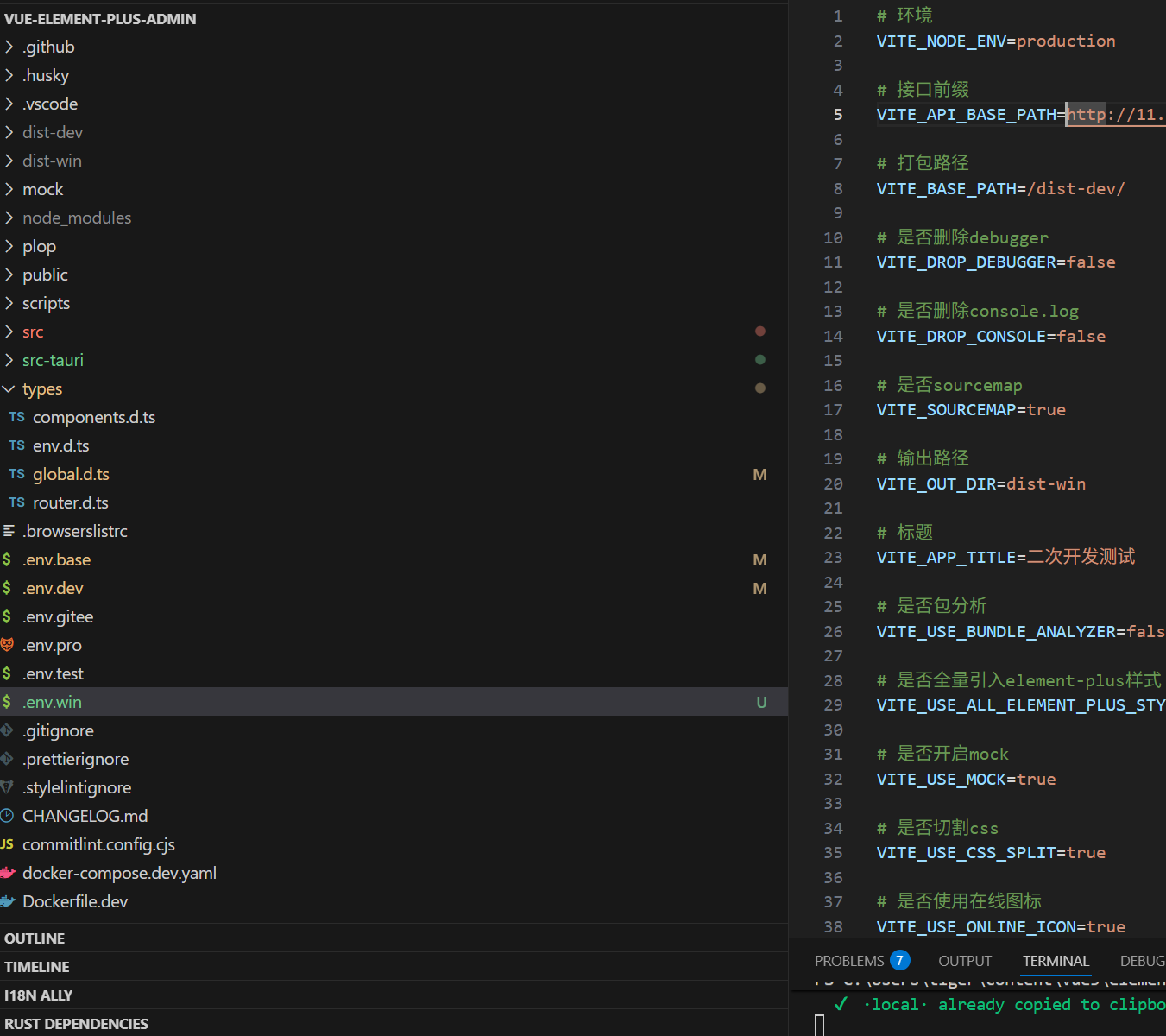
Task: Select the plop folder row
Action: 394,246
